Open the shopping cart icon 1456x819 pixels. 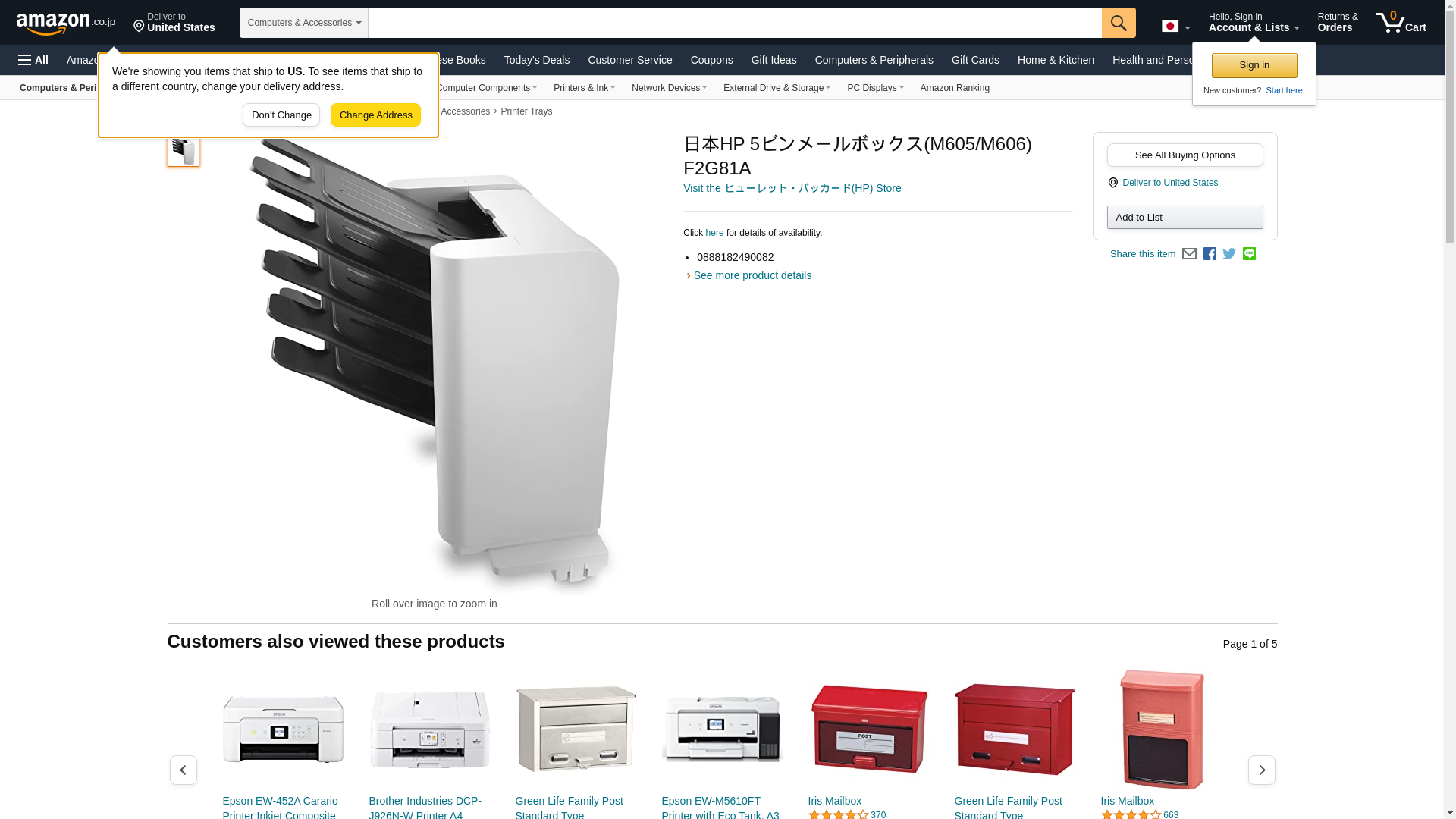tap(1401, 23)
